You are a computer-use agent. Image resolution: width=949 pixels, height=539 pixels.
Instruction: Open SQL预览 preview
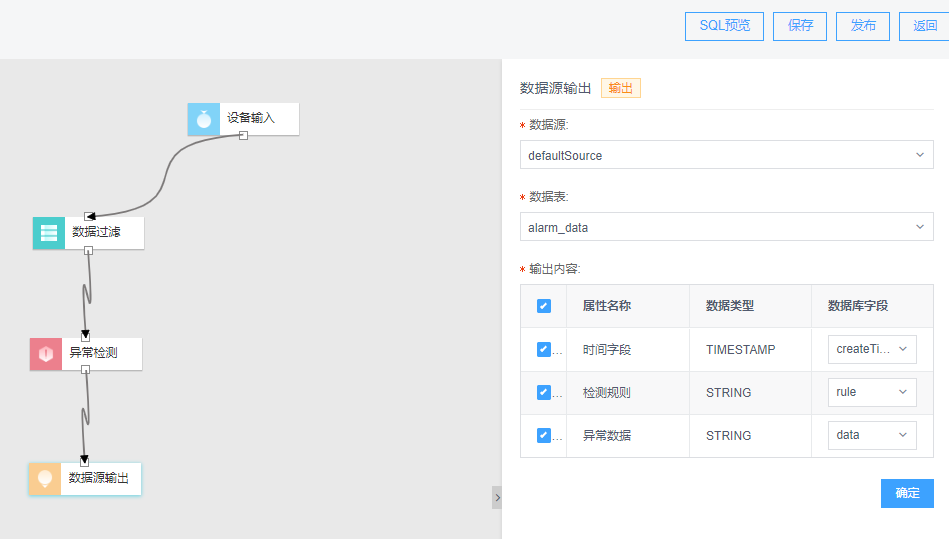click(724, 26)
